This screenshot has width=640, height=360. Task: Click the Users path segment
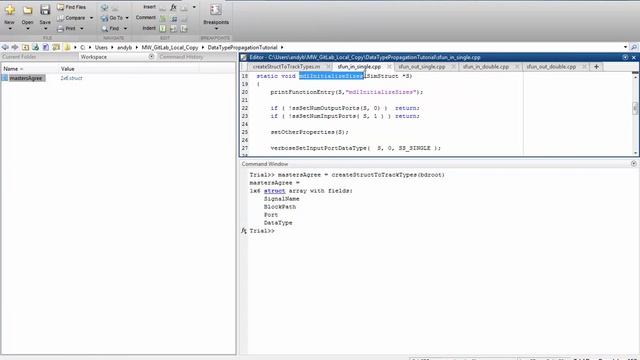[101, 47]
